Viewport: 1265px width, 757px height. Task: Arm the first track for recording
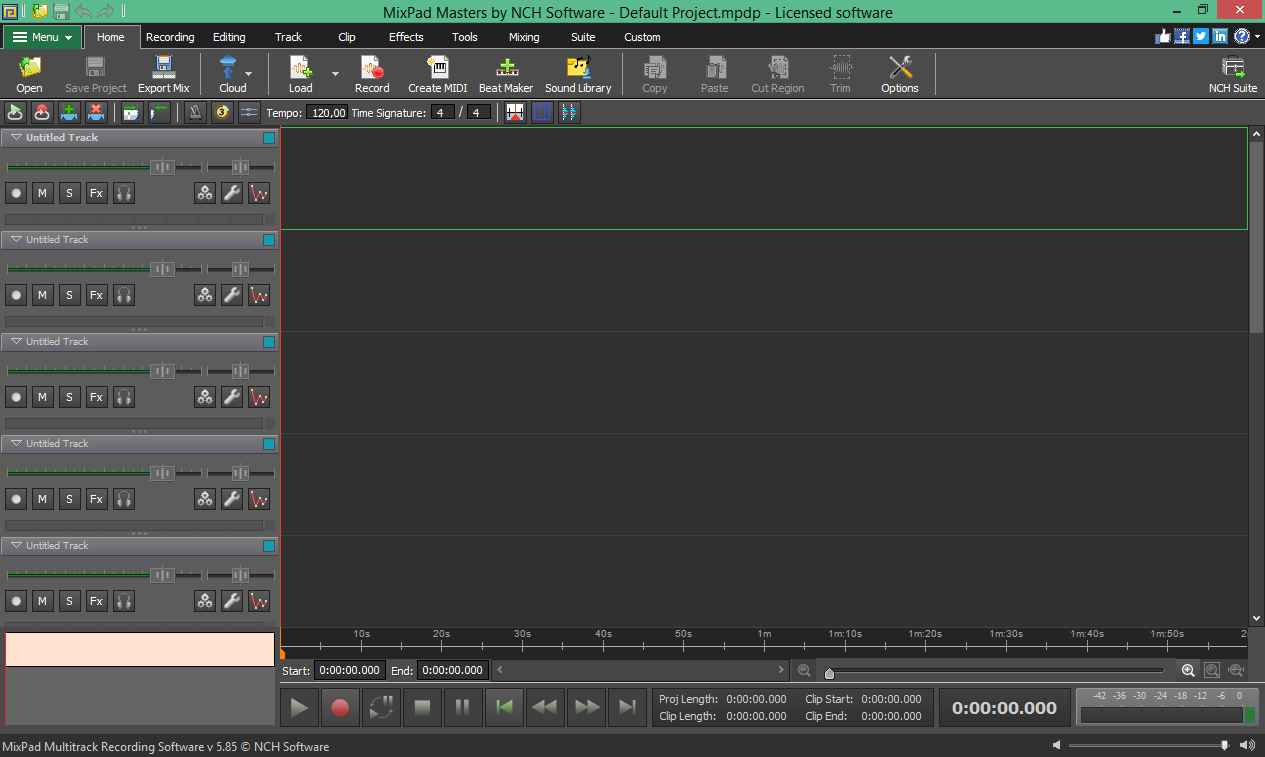16,192
